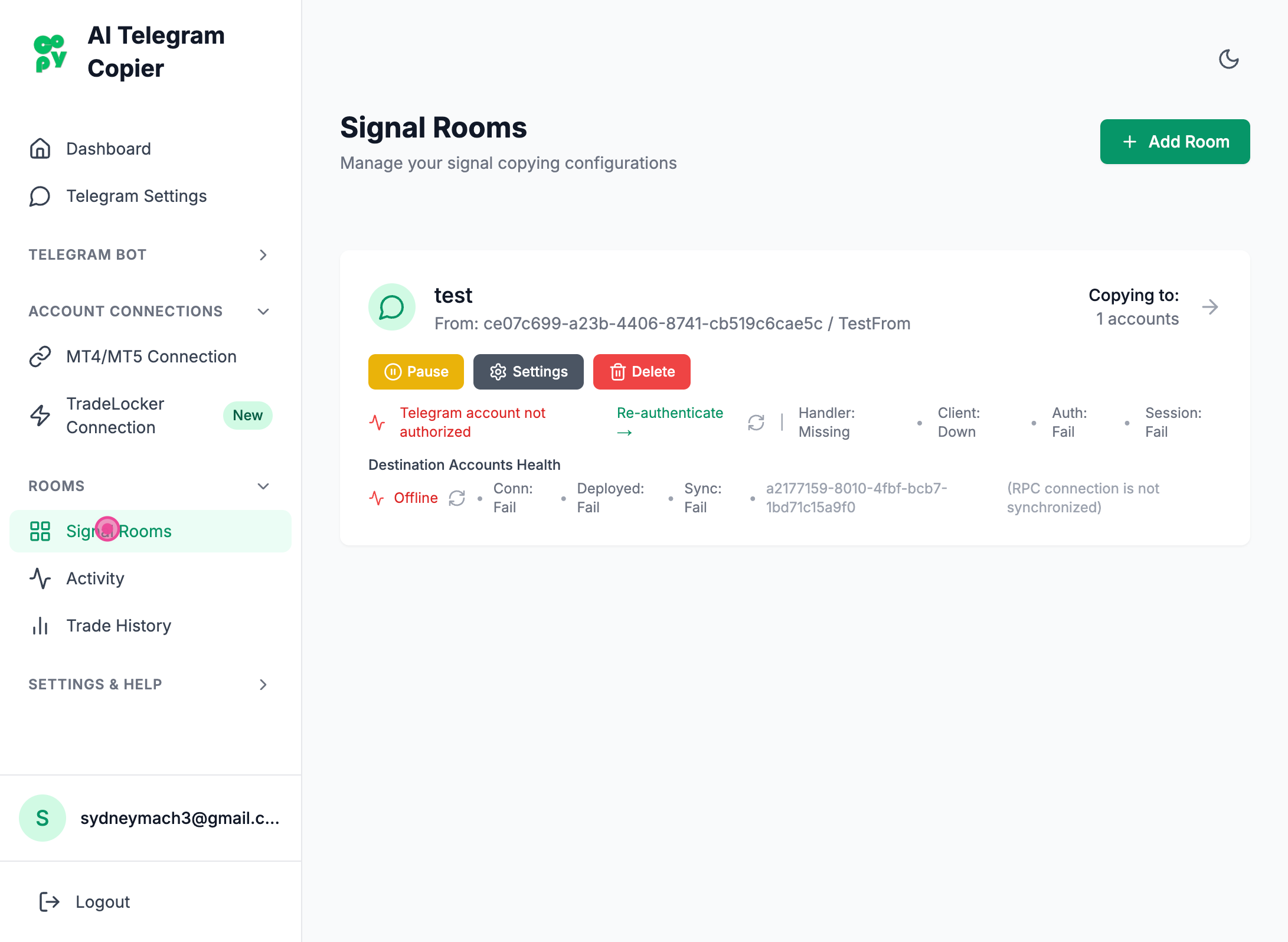Expand SETTINGS & HELP section
Viewport: 1288px width, 942px height.
click(x=263, y=685)
